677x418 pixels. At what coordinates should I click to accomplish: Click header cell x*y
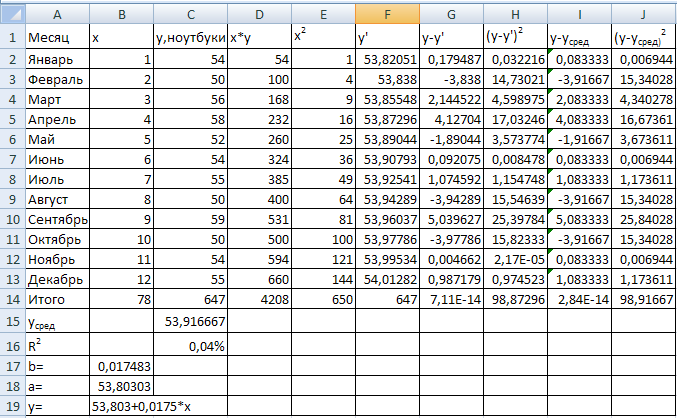(259, 37)
